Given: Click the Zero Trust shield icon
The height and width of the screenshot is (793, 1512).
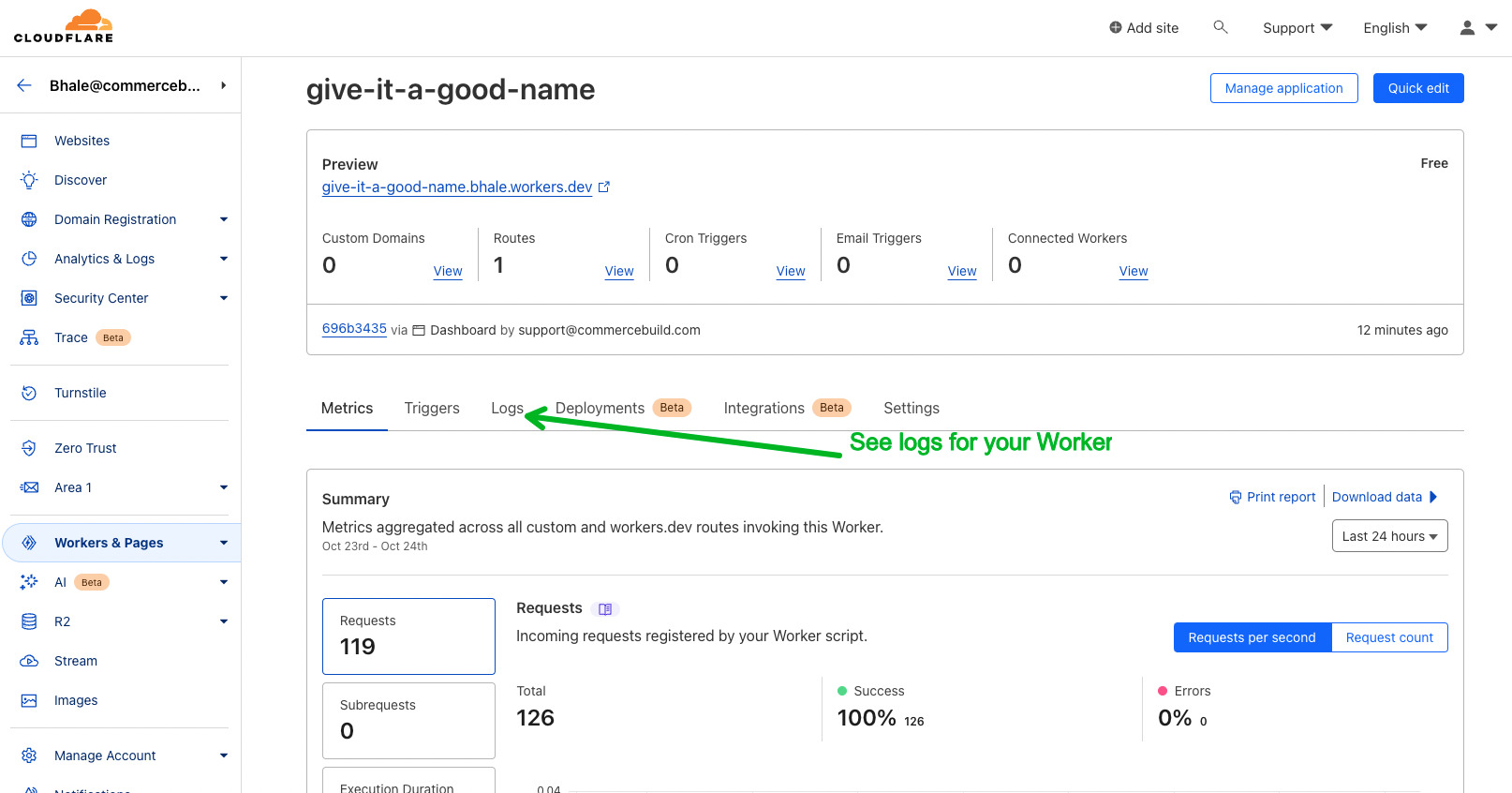Looking at the screenshot, I should point(29,448).
